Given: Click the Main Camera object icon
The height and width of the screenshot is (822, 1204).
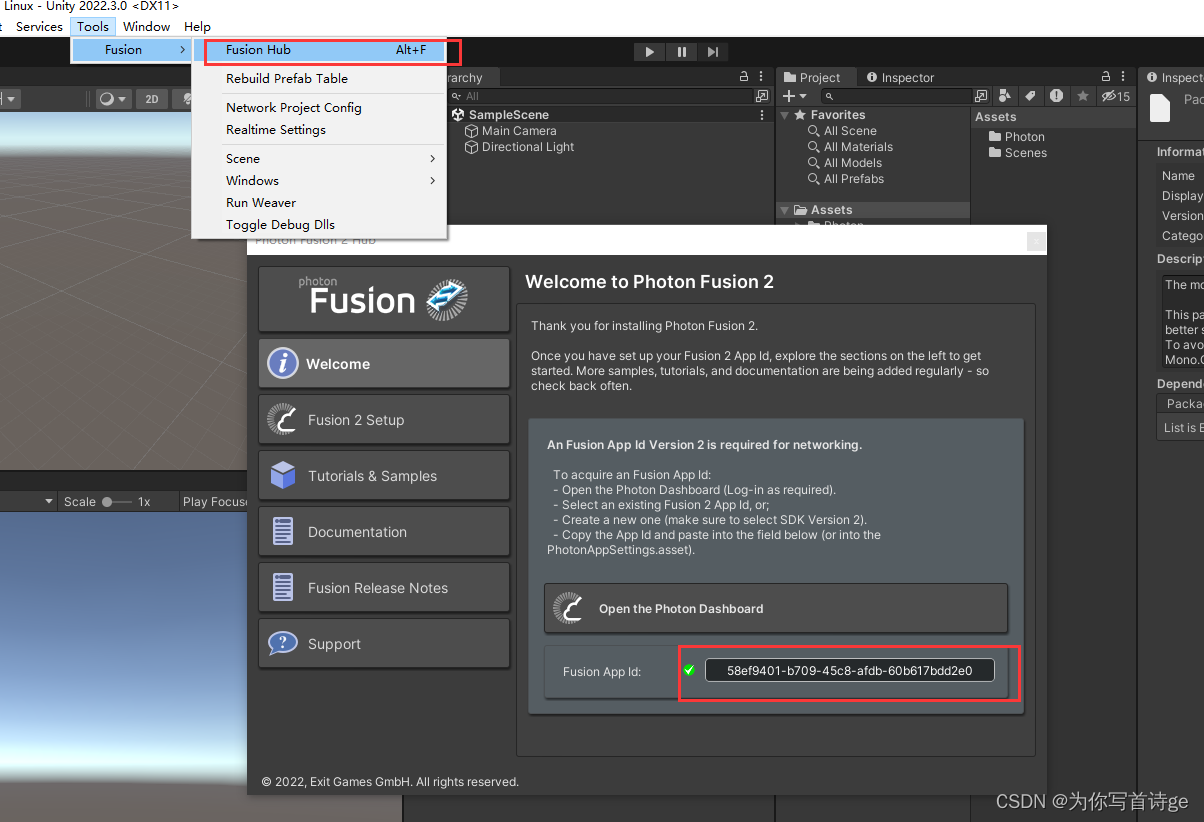Looking at the screenshot, I should pos(472,131).
